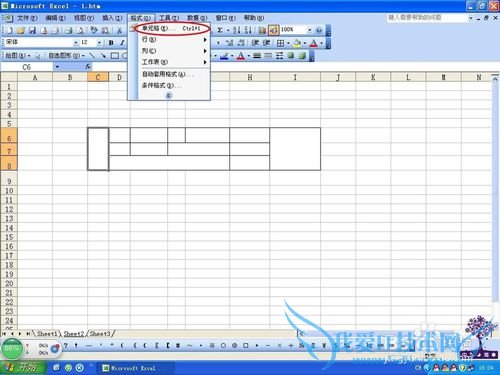
Task: Open the 行 (Row) submenu
Action: coord(174,40)
